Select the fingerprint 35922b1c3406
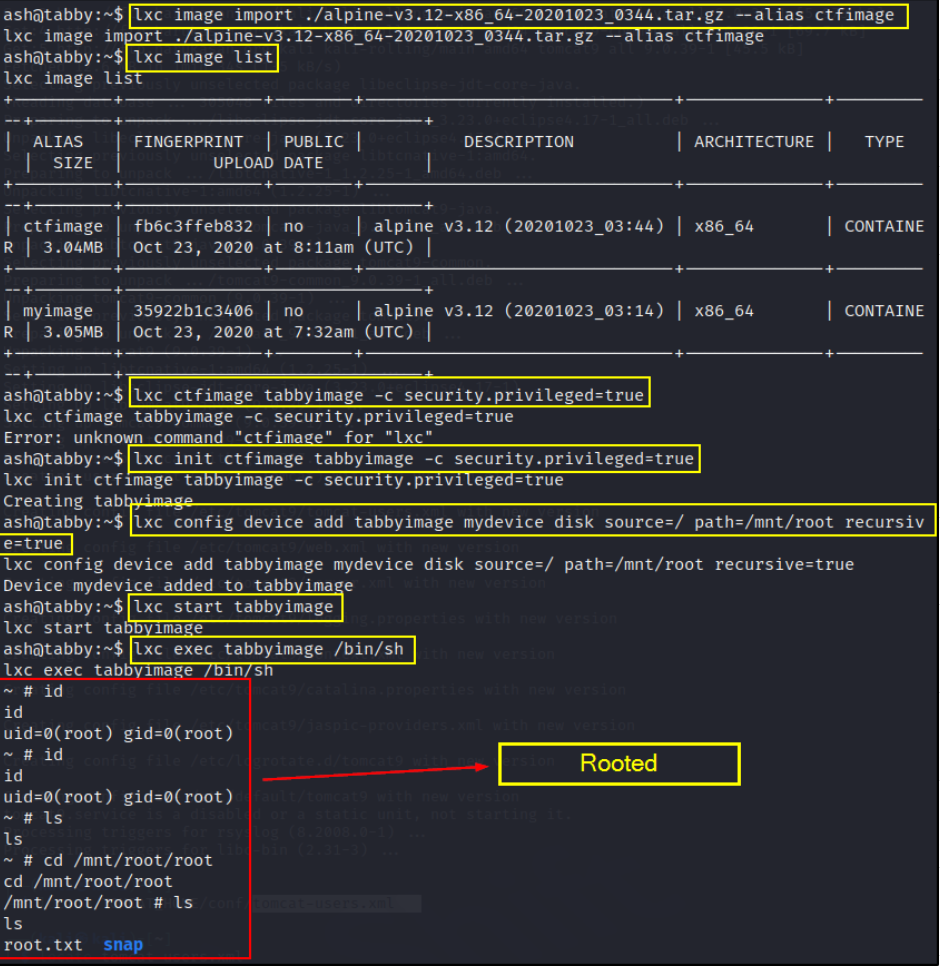This screenshot has width=940, height=966. 193,310
